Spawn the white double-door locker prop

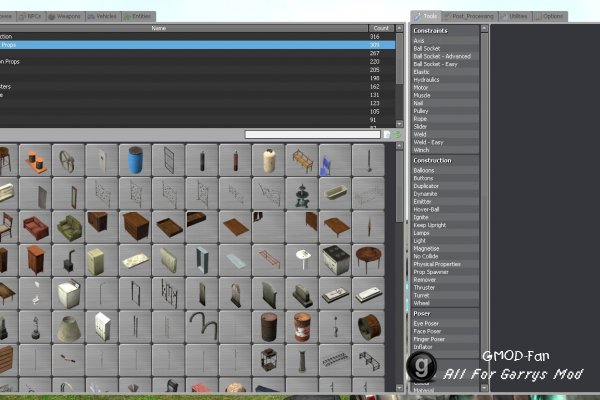102,327
